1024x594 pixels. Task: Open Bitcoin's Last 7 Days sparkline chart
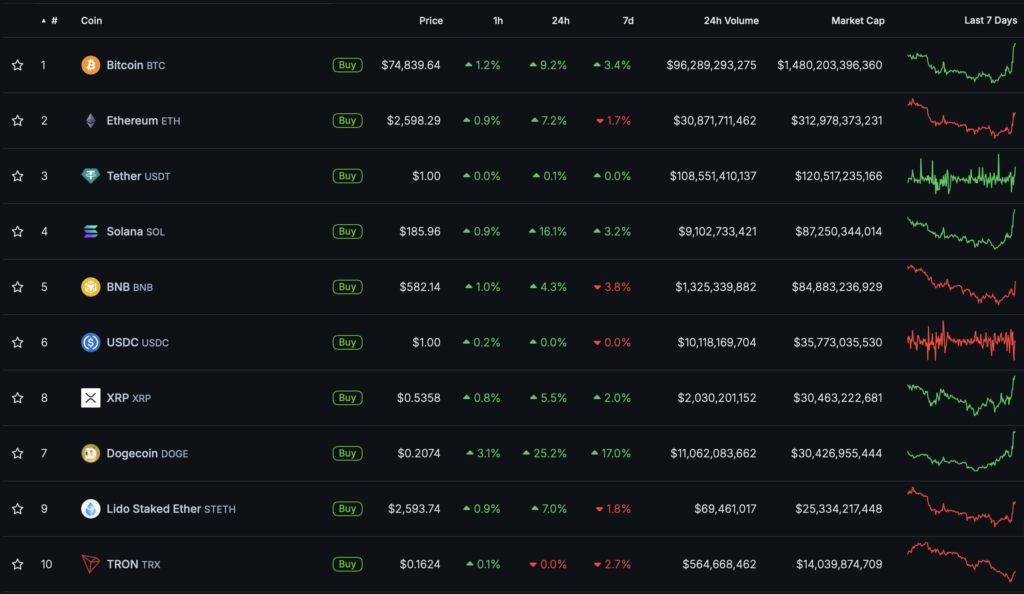961,63
